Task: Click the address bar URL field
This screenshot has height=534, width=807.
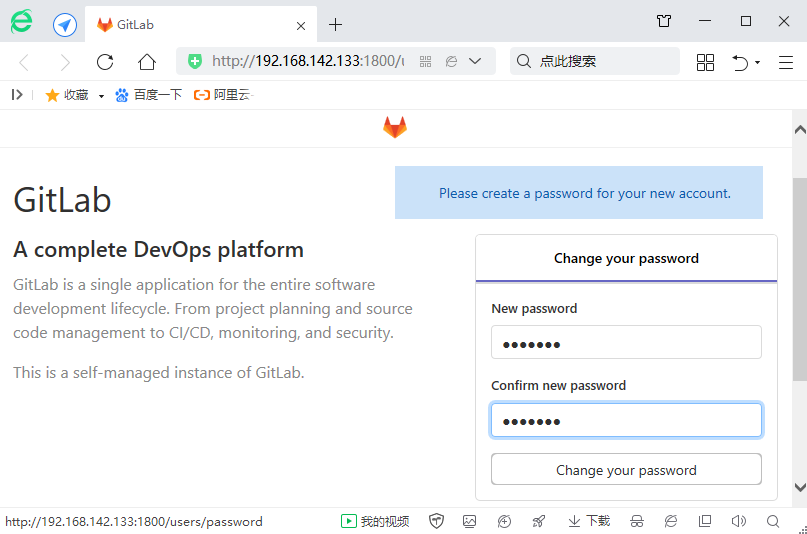Action: 308,61
